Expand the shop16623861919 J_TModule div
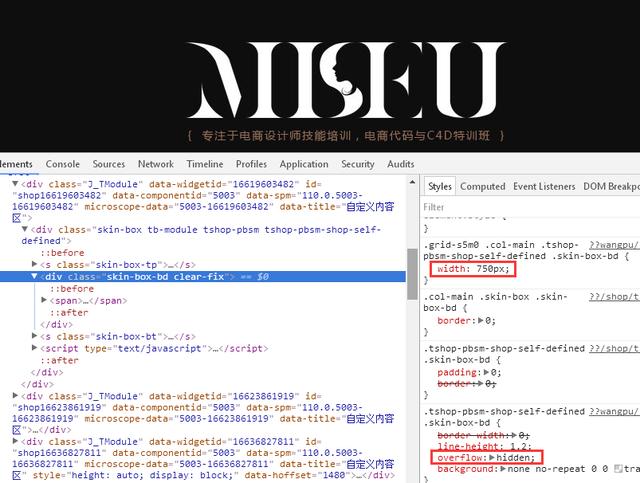640x483 pixels. pos(15,396)
